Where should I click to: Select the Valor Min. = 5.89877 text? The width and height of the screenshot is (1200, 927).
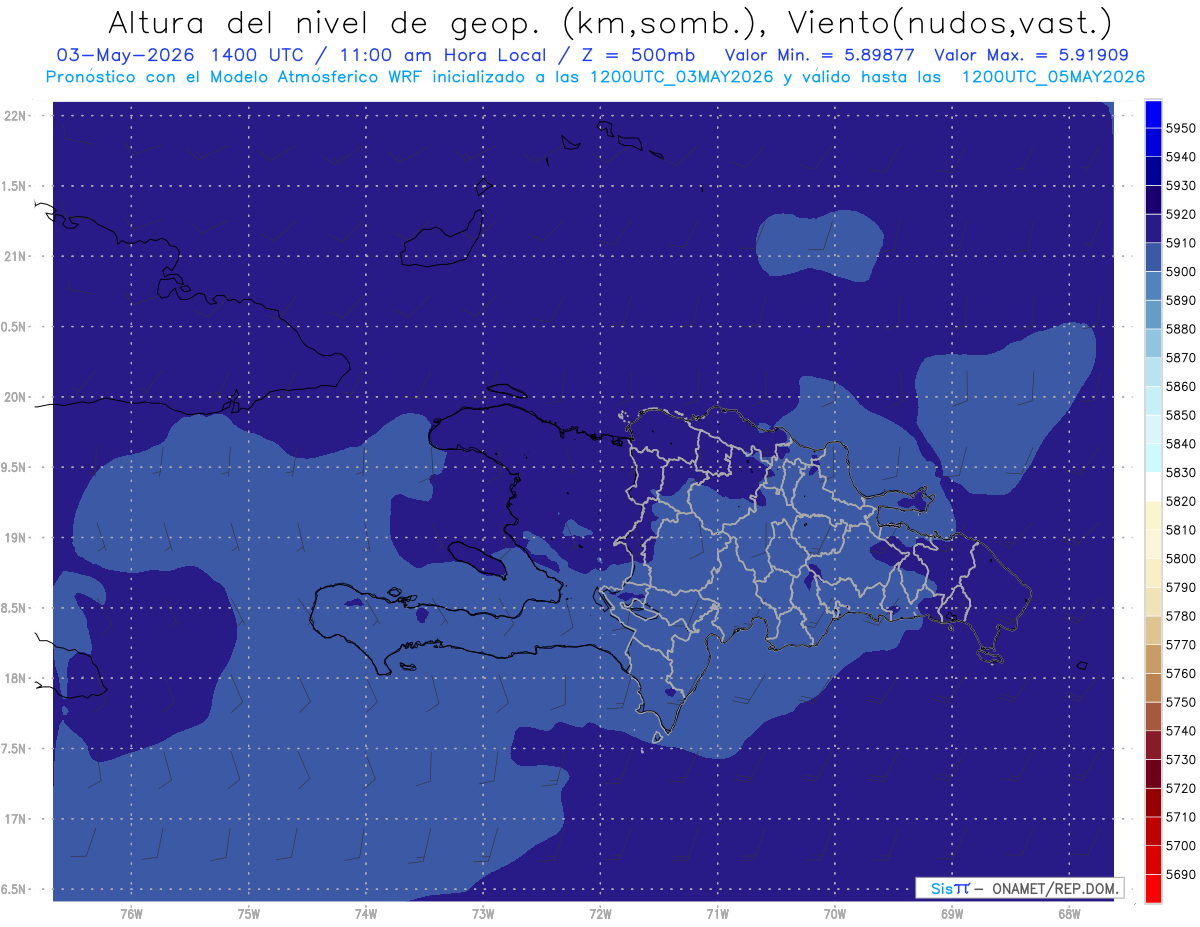pos(823,55)
